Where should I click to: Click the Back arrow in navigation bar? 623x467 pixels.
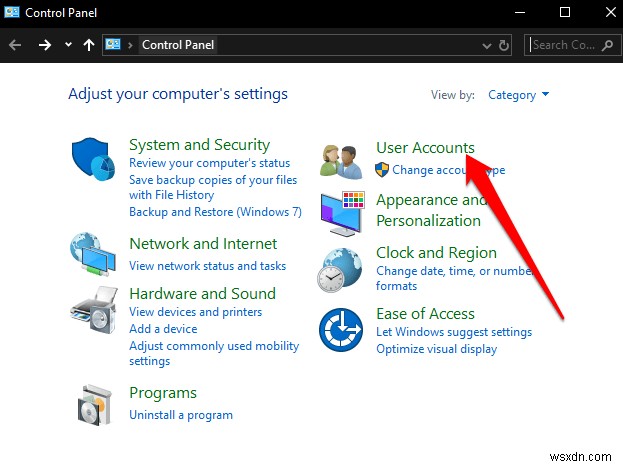[x=15, y=45]
